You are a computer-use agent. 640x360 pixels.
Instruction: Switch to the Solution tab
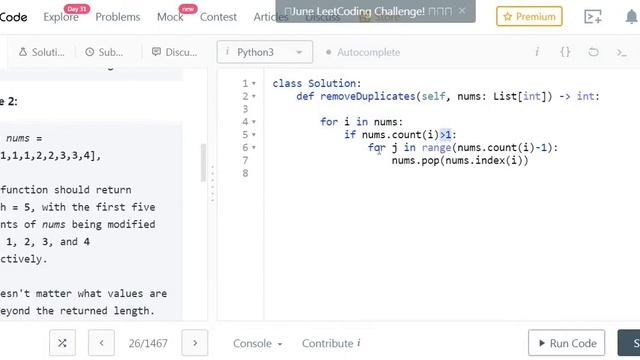[42, 52]
